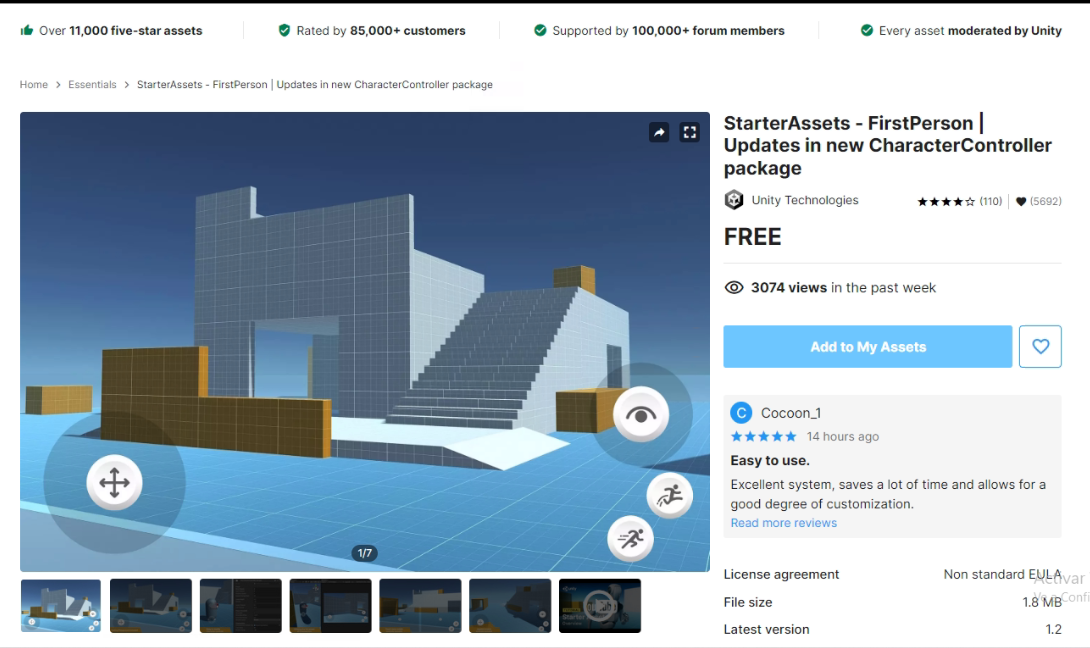Click the thumbs-up five-star assets icon
Screen dimensions: 1090x648
(27, 30)
